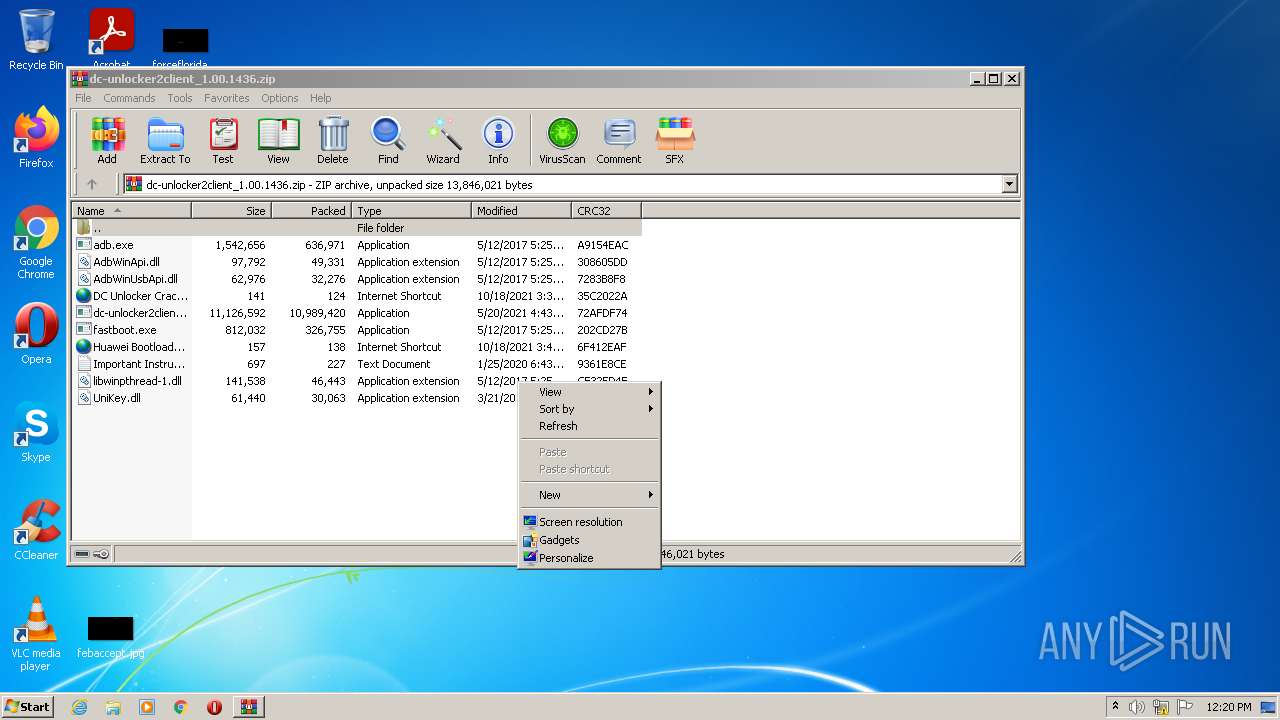Viewport: 1280px width, 720px height.
Task: Select the Huawei Bootloader shortcut file
Action: (x=357, y=347)
